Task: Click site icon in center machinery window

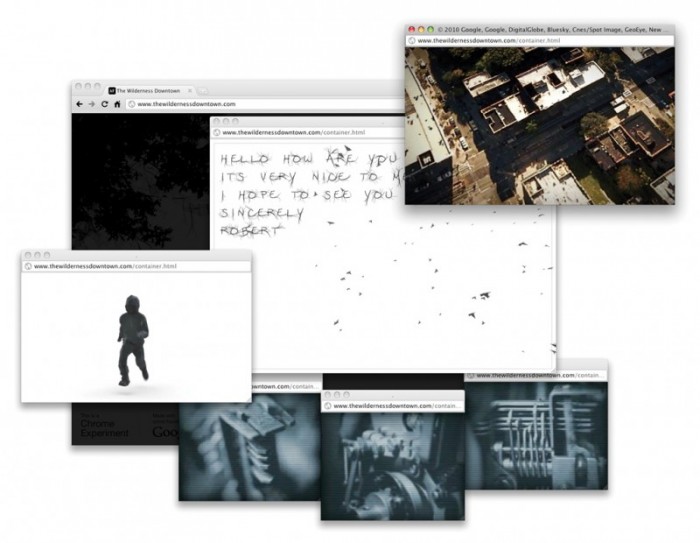Action: (x=328, y=406)
